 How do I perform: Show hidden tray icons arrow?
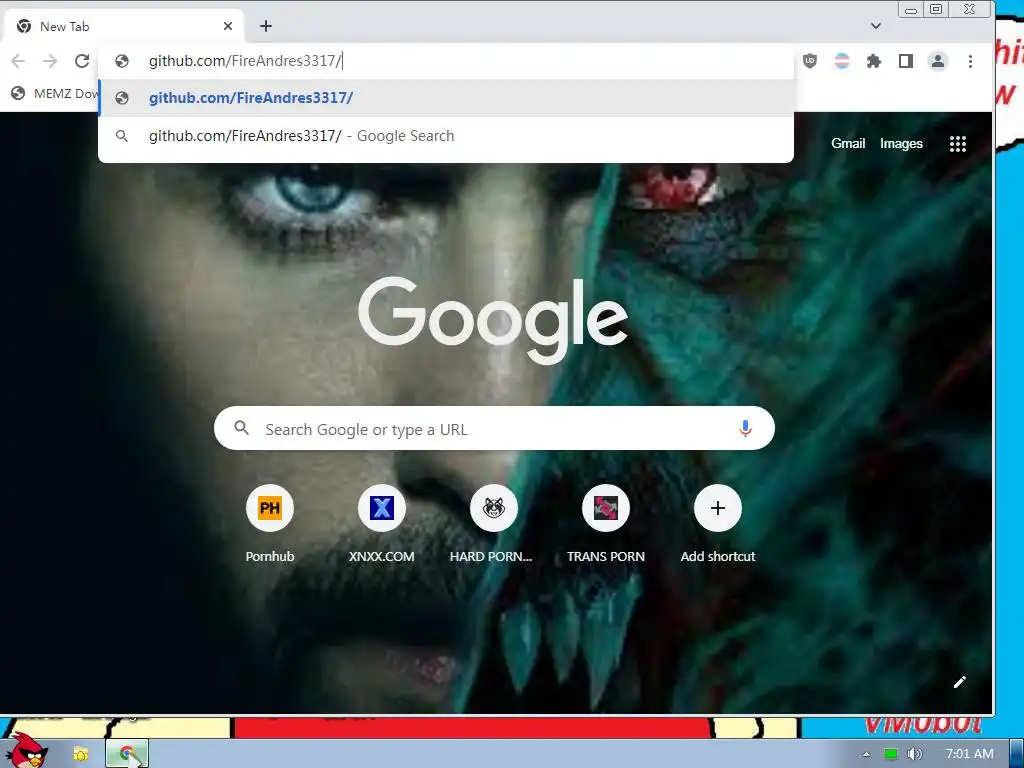(x=867, y=754)
